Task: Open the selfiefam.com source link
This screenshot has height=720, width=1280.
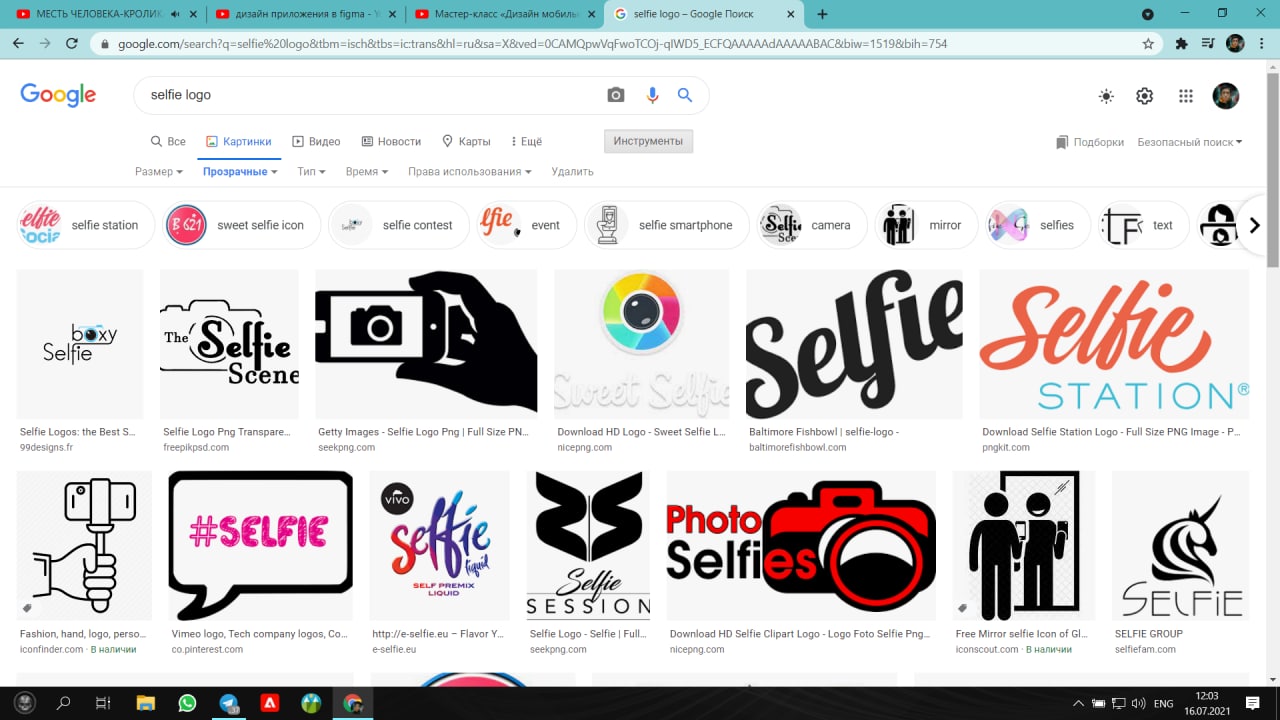Action: pyautogui.click(x=1145, y=650)
